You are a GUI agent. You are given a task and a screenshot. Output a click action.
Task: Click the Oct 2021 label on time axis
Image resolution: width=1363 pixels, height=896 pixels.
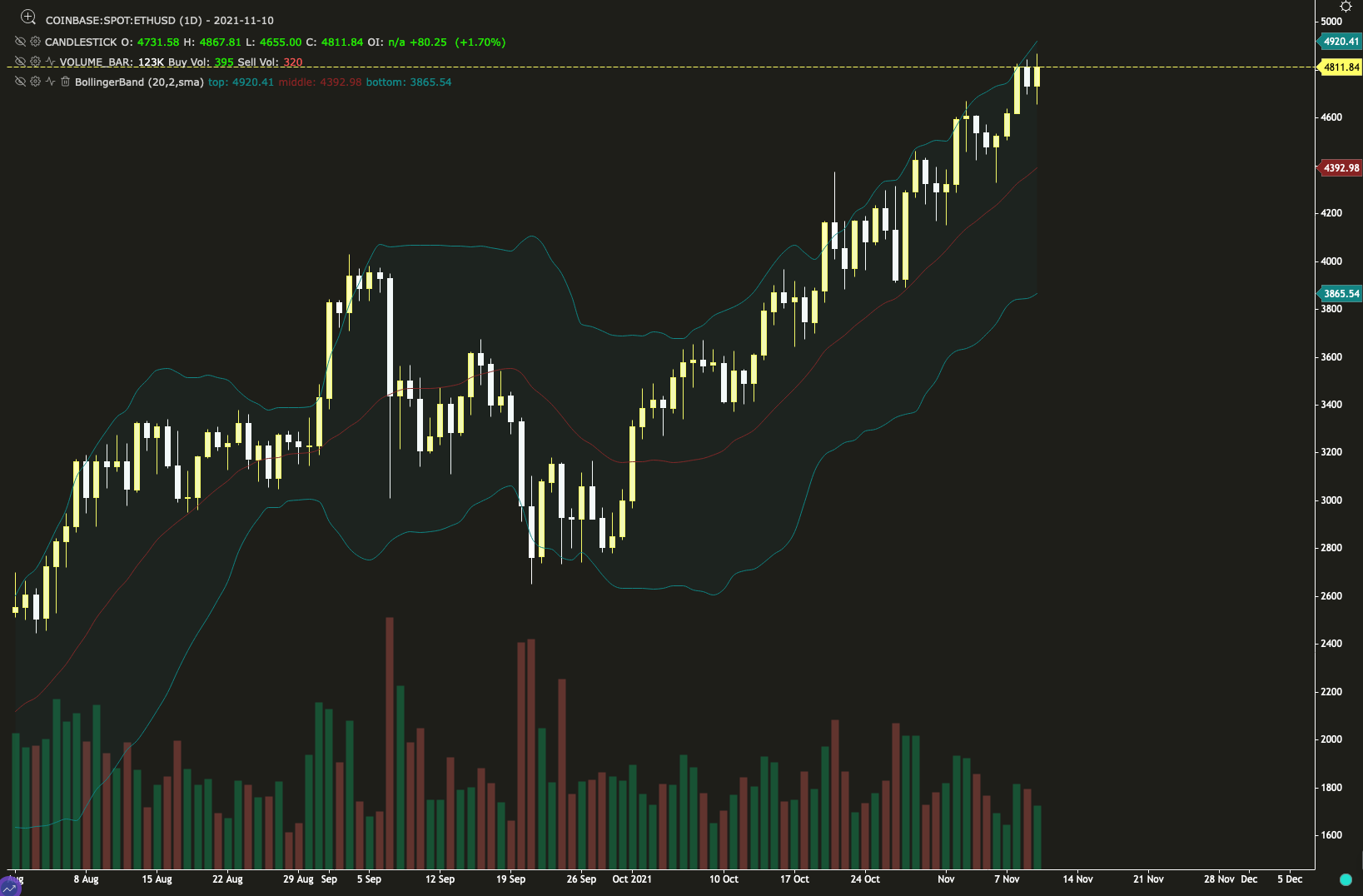click(x=632, y=879)
